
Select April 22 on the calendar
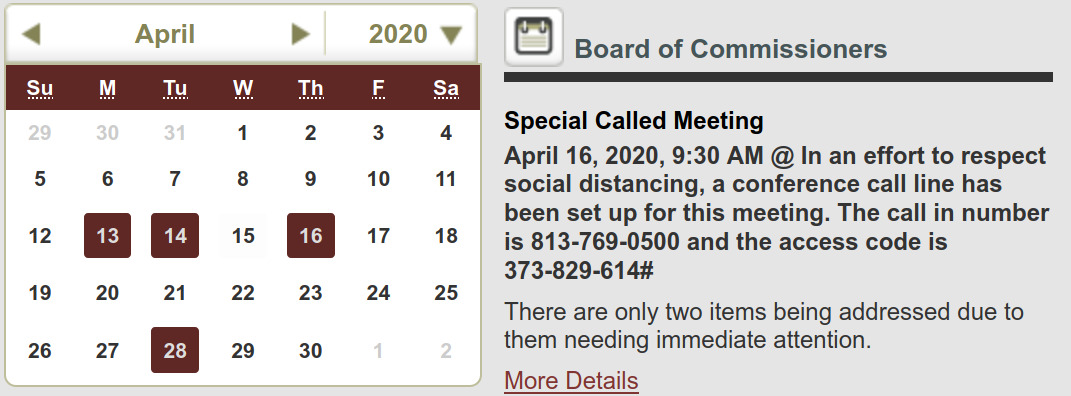click(x=242, y=293)
